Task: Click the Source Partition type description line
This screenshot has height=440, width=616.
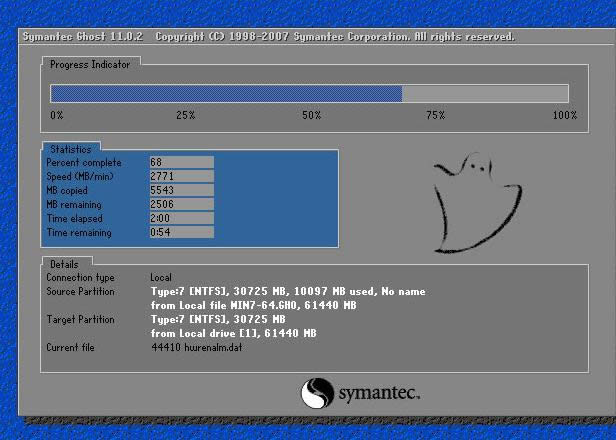Action: click(288, 291)
